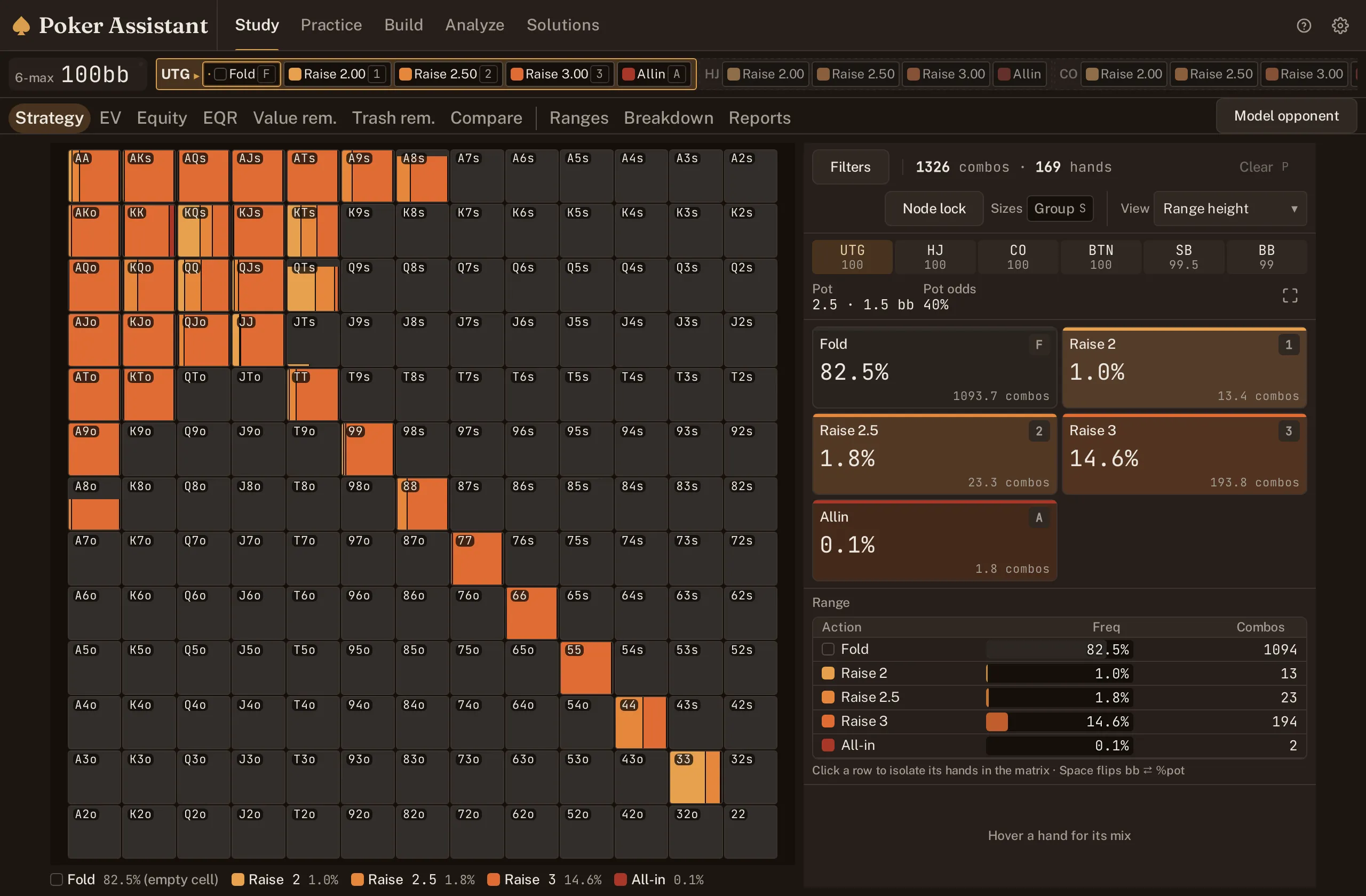Click Raise 2.5 swatch in Range table
1366x896 pixels.
click(828, 697)
